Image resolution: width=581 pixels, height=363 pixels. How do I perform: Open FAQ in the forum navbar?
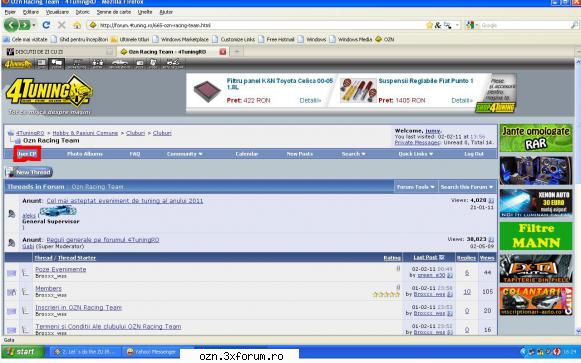coord(135,154)
